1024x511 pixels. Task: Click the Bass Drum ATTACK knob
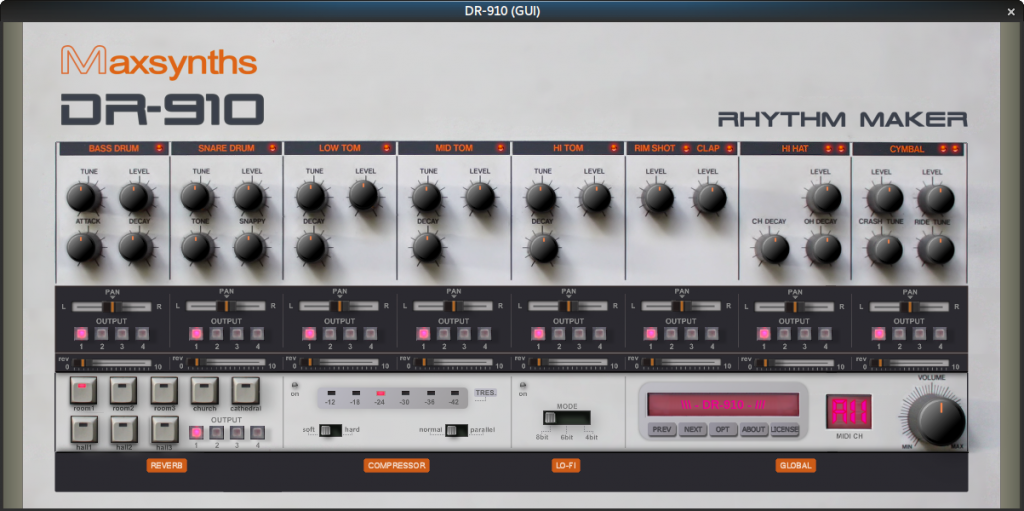click(82, 247)
